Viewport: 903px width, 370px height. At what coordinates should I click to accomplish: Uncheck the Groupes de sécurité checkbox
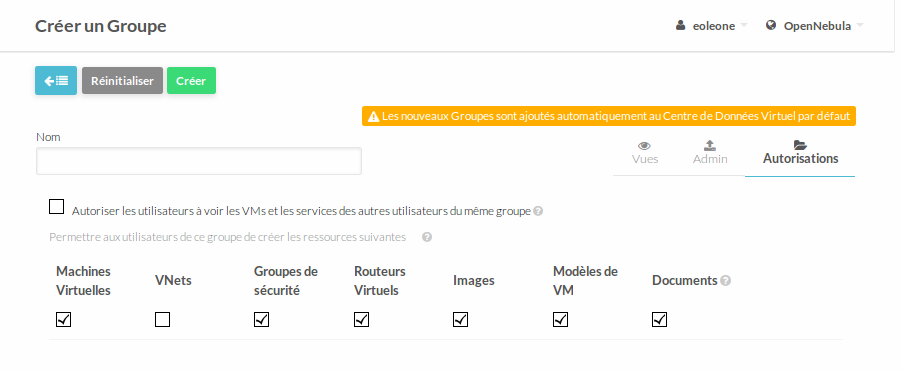click(x=261, y=319)
